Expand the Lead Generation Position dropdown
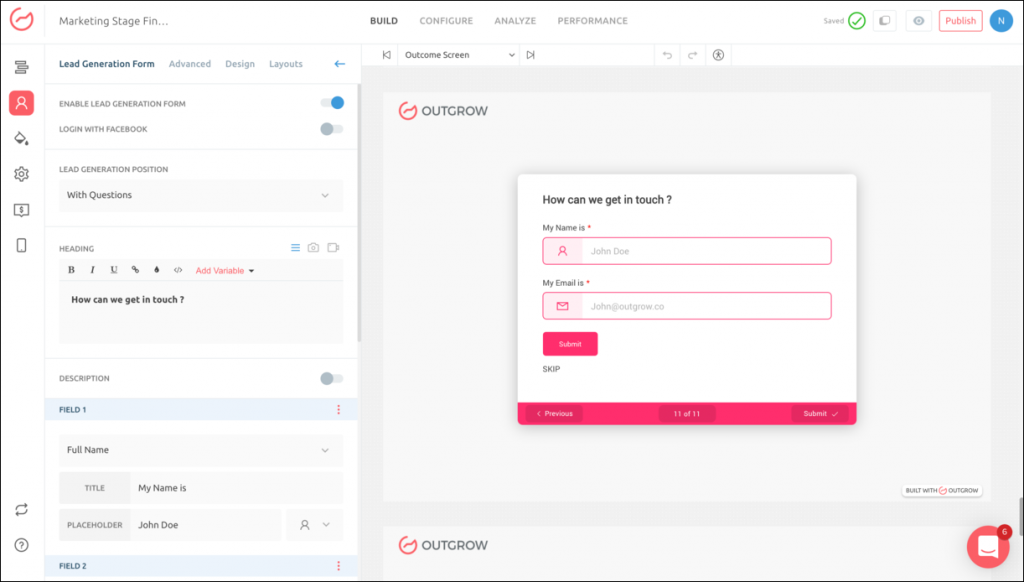Image resolution: width=1024 pixels, height=582 pixels. pos(200,196)
